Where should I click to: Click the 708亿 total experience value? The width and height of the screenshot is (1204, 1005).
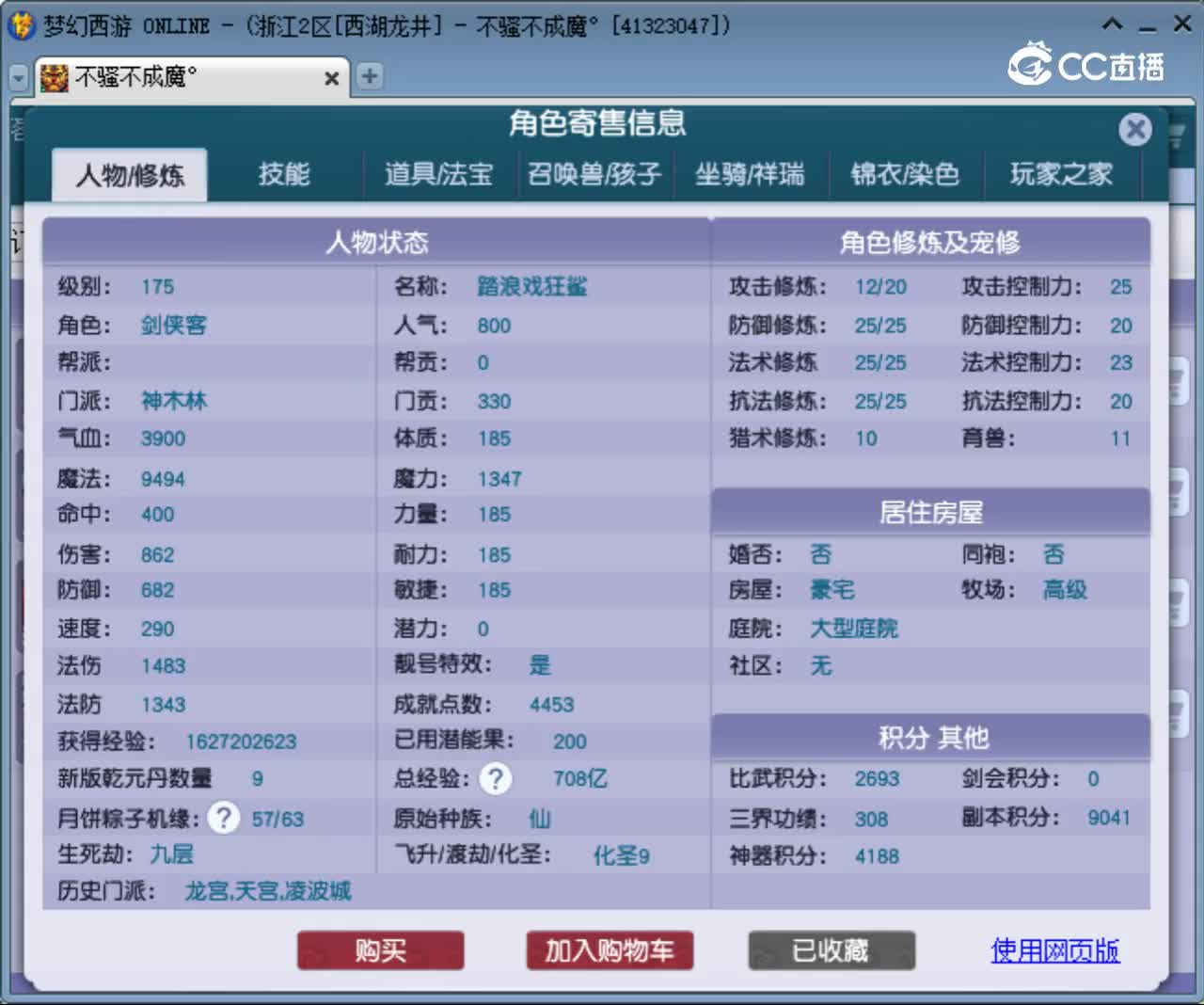click(x=580, y=778)
